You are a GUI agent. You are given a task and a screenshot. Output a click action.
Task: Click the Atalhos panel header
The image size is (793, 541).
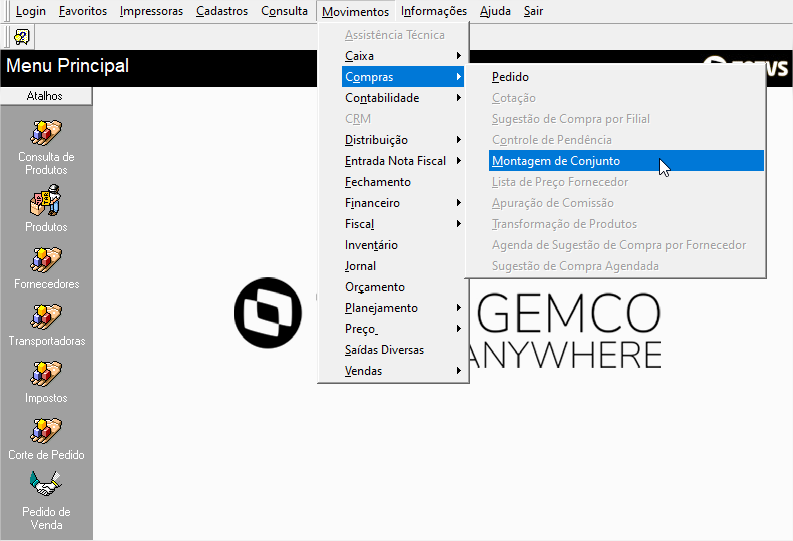pos(46,96)
